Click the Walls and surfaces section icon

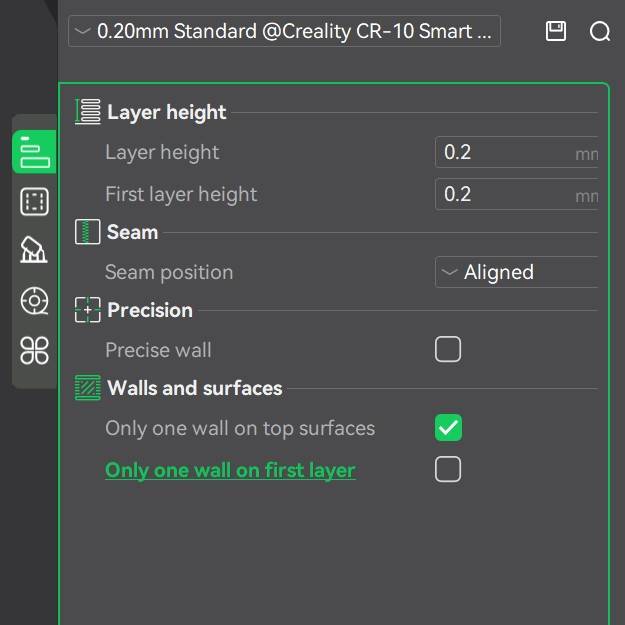click(x=88, y=388)
